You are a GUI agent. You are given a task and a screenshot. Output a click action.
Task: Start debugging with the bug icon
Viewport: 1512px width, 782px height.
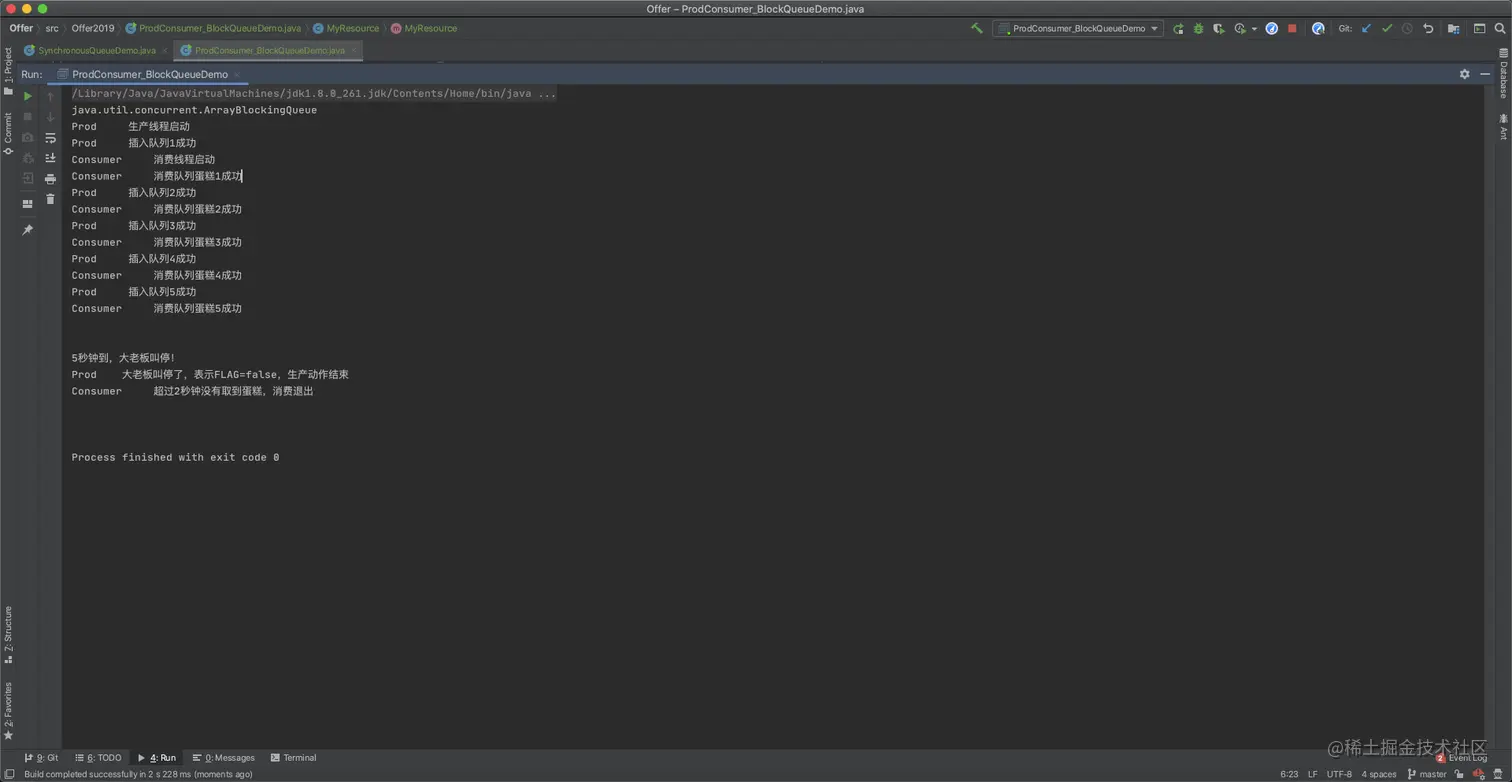(x=1198, y=29)
